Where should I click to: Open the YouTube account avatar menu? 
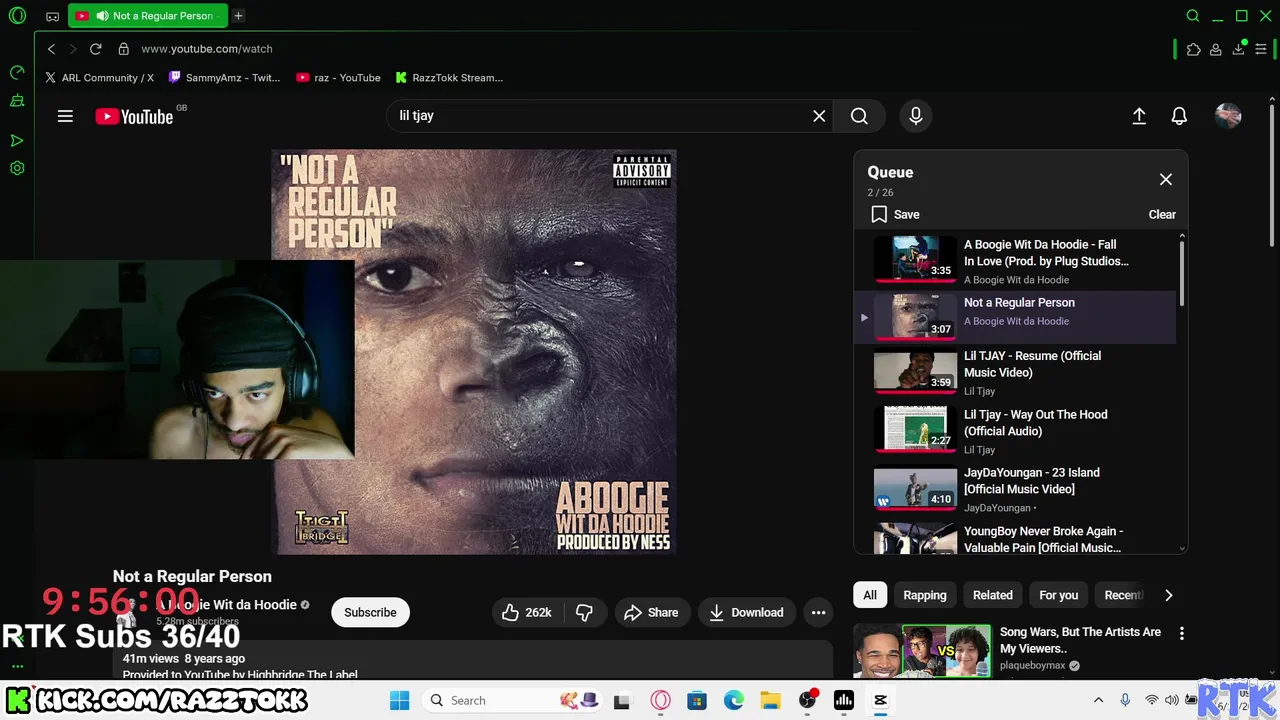pyautogui.click(x=1228, y=116)
